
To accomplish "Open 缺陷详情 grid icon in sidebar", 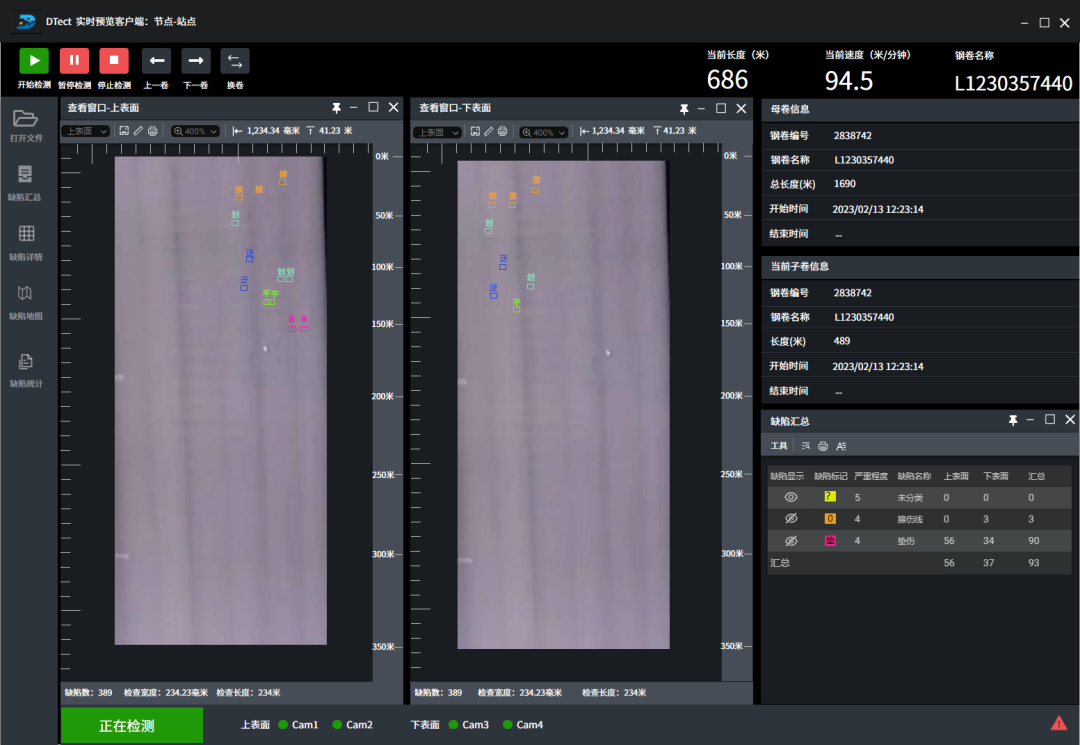I will click(26, 233).
